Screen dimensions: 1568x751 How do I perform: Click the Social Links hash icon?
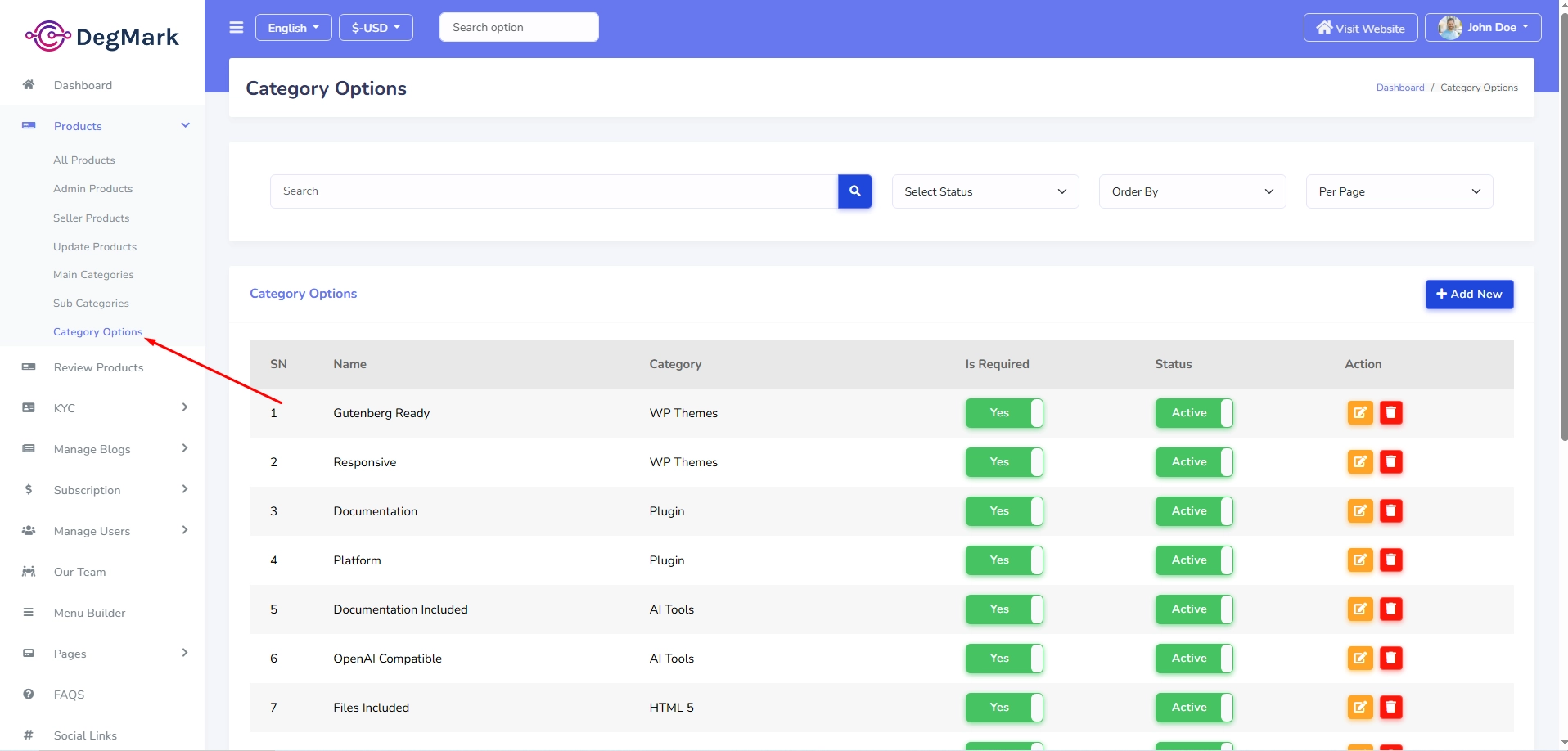coord(29,735)
